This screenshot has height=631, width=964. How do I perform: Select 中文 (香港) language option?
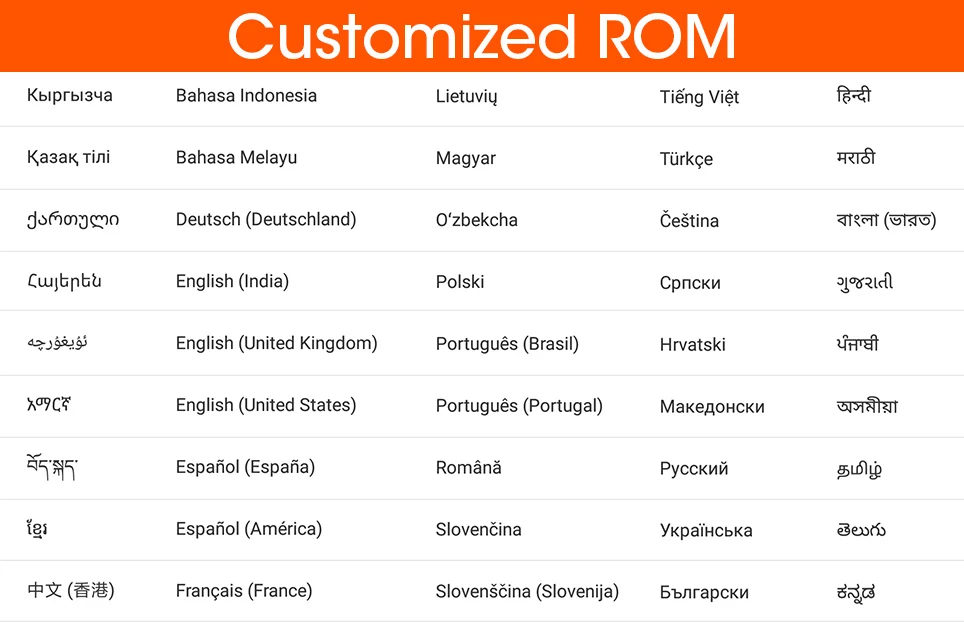pos(71,590)
